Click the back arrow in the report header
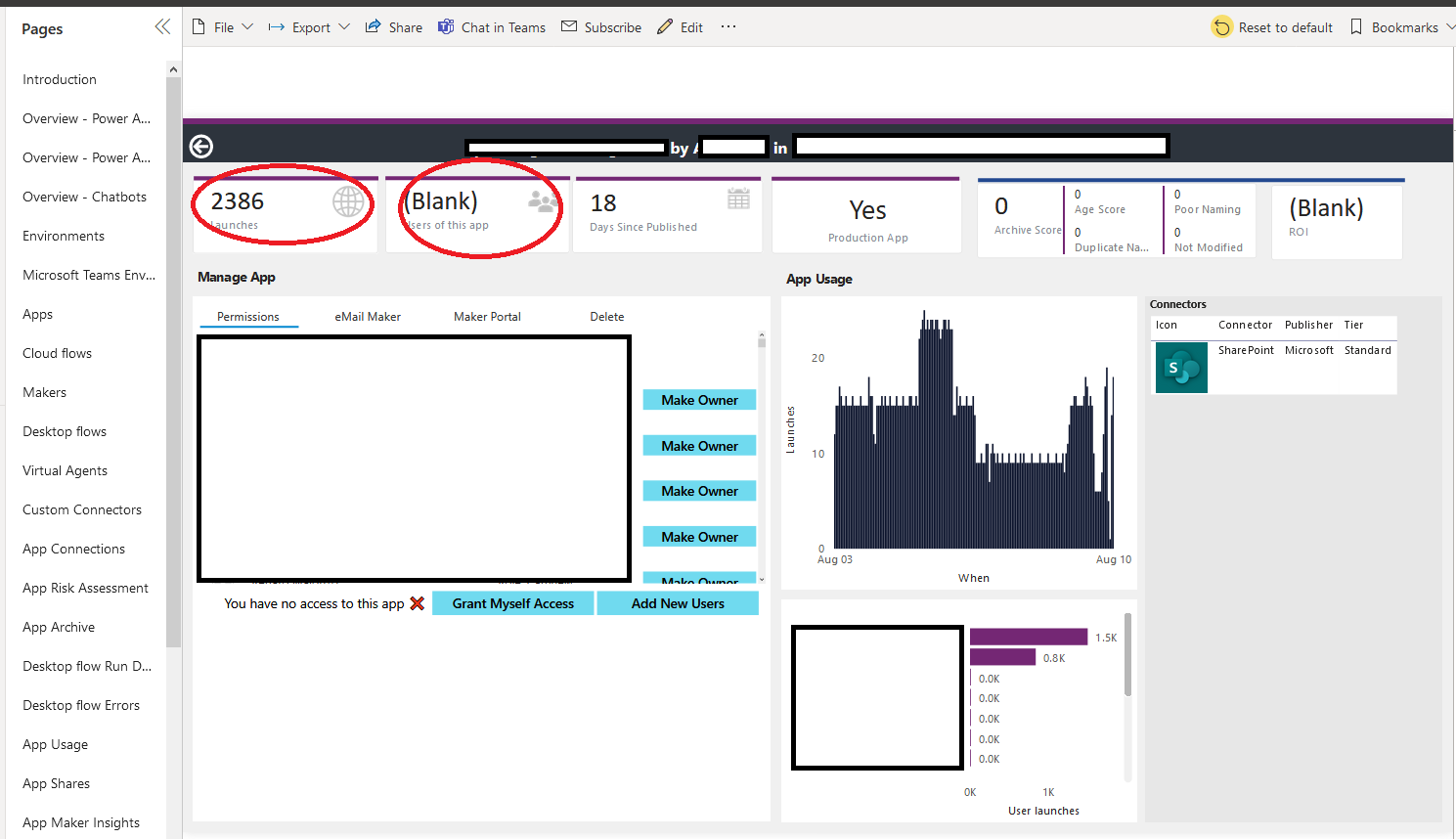The image size is (1456, 839). tap(200, 146)
